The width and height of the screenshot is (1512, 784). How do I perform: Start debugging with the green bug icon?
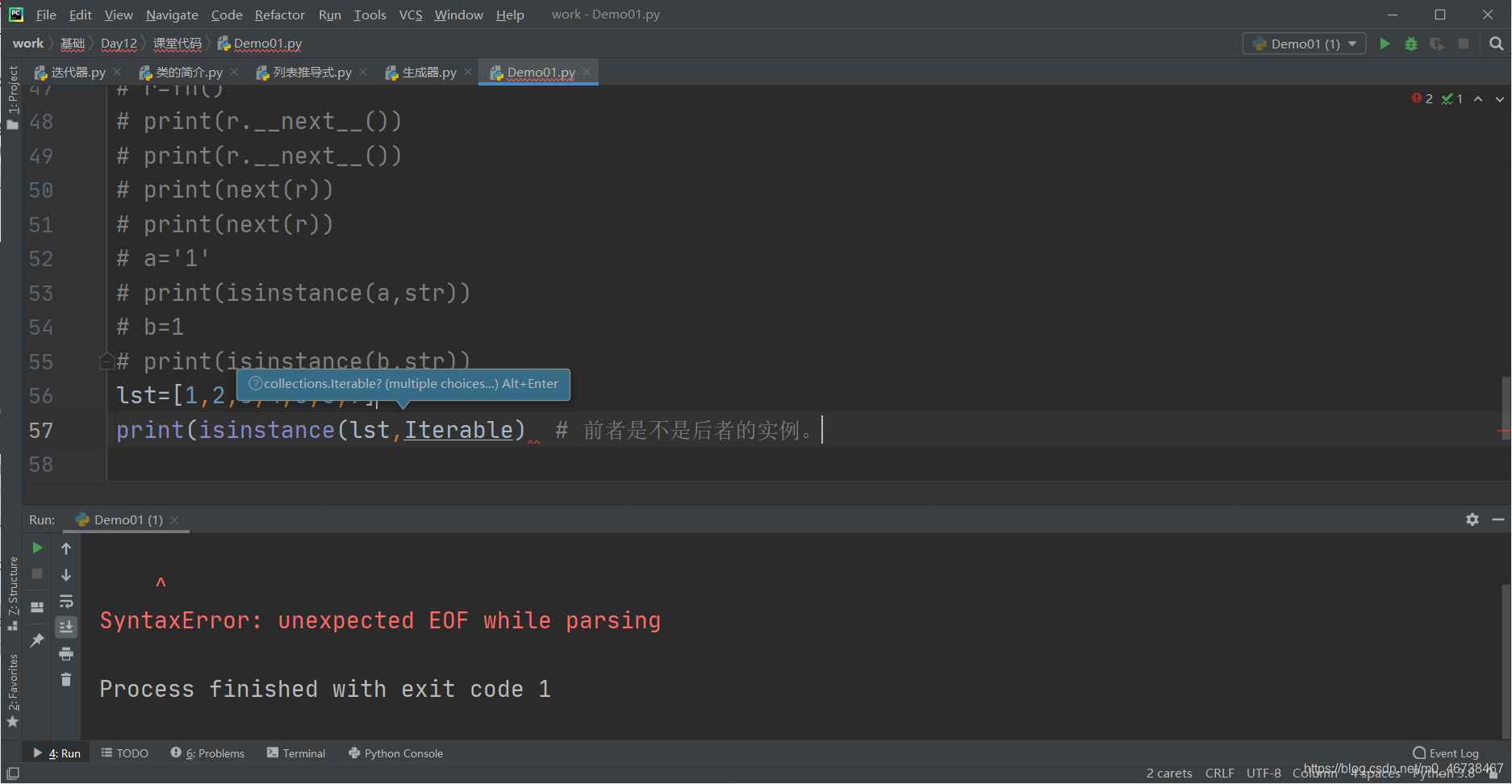tap(1411, 44)
